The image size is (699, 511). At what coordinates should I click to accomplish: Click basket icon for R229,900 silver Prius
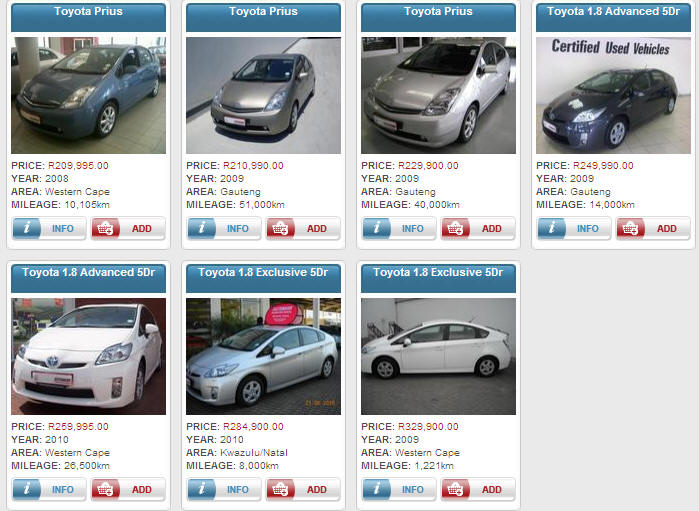click(x=456, y=228)
